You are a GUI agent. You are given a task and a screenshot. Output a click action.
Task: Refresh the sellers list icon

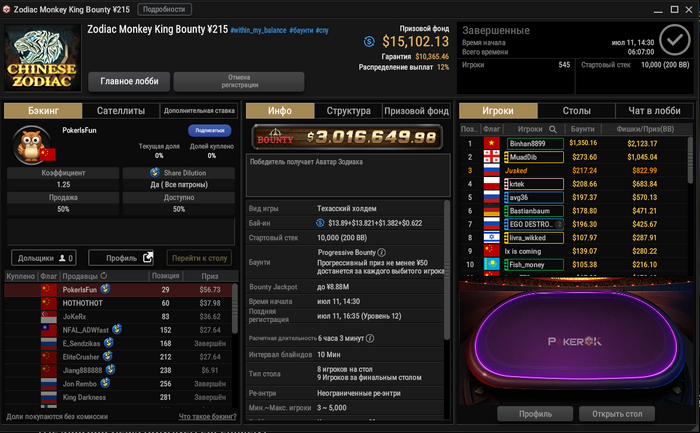click(x=104, y=276)
